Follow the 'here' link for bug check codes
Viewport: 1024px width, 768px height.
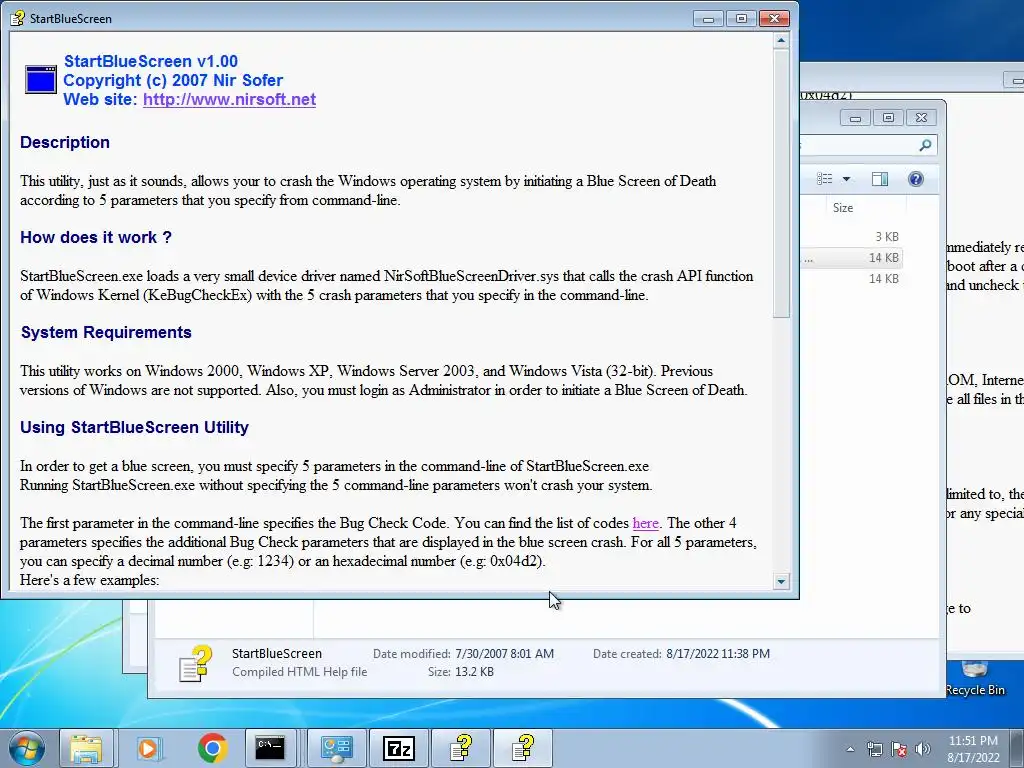[645, 523]
